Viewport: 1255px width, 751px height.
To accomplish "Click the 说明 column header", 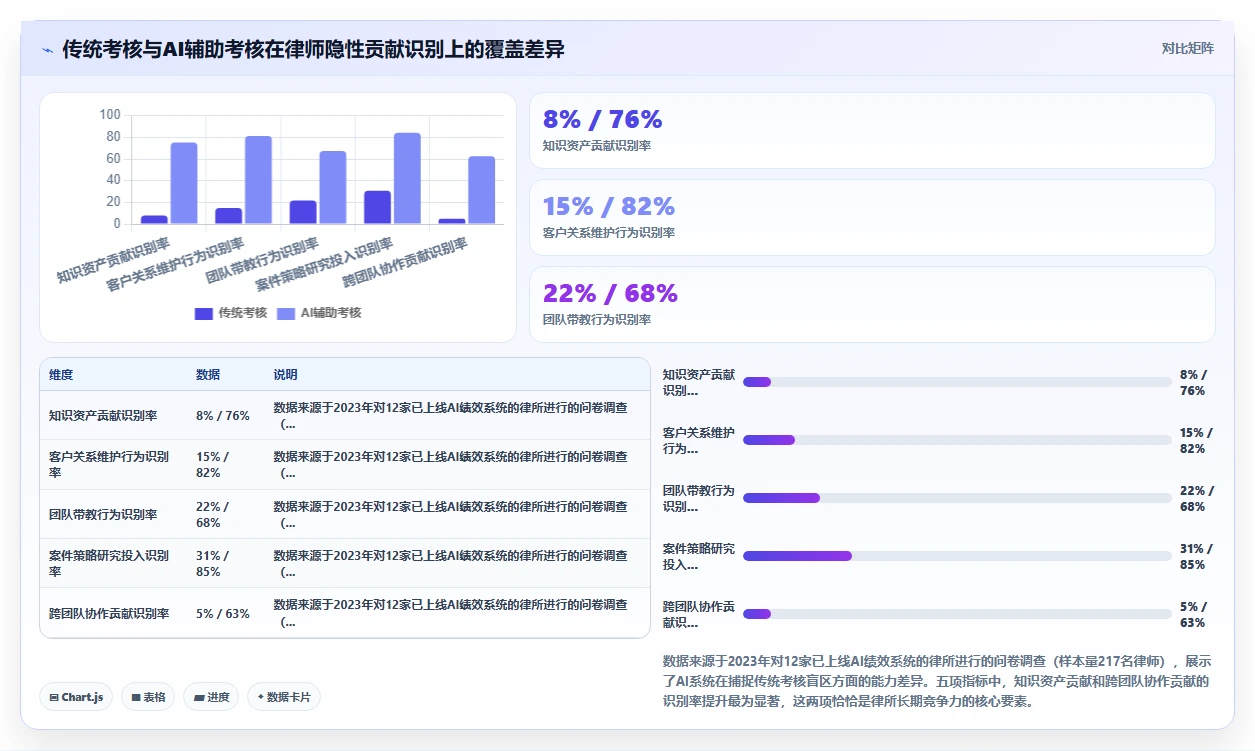I will click(x=285, y=375).
